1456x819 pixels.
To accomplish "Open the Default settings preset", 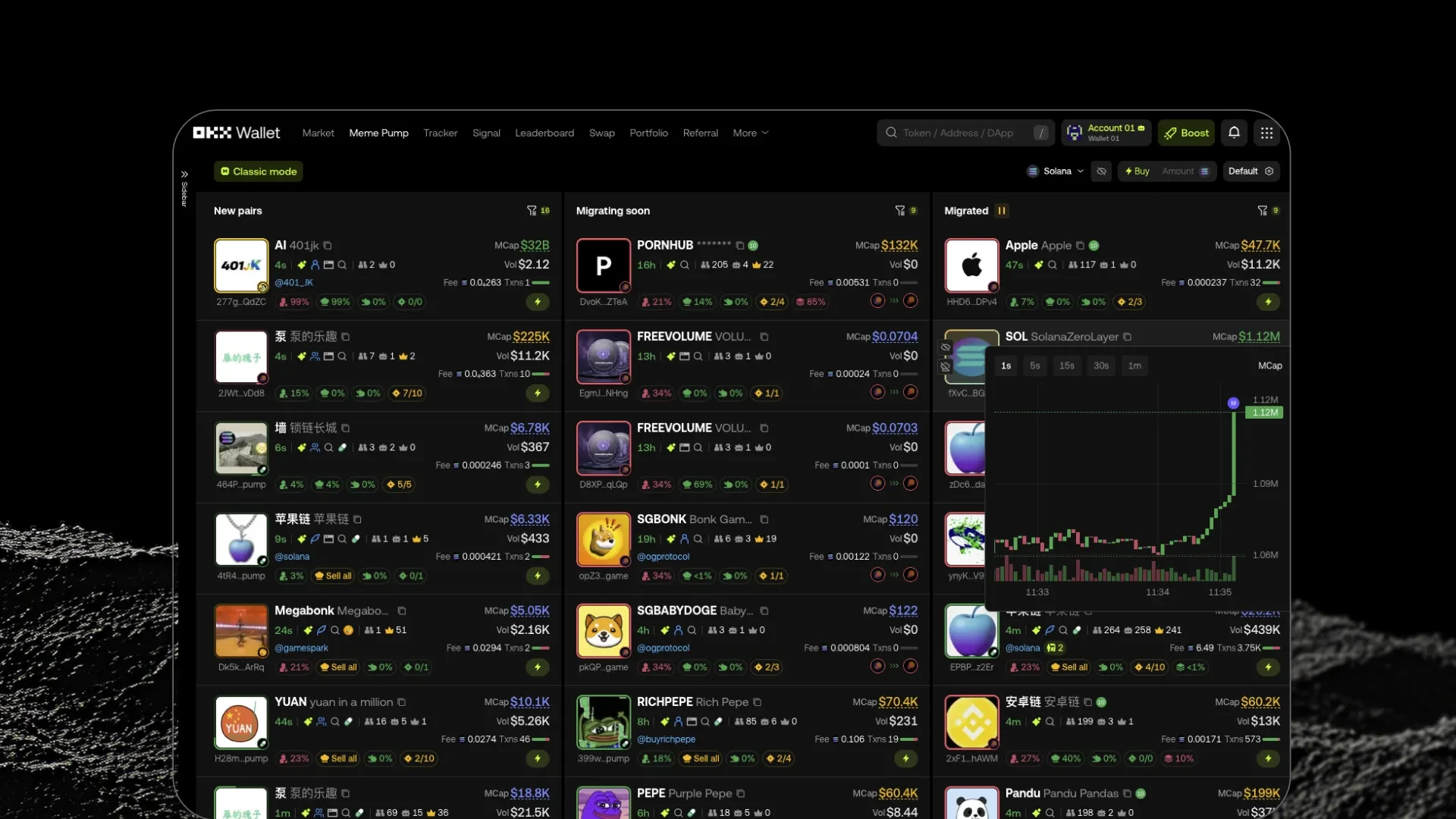I will pyautogui.click(x=1250, y=171).
